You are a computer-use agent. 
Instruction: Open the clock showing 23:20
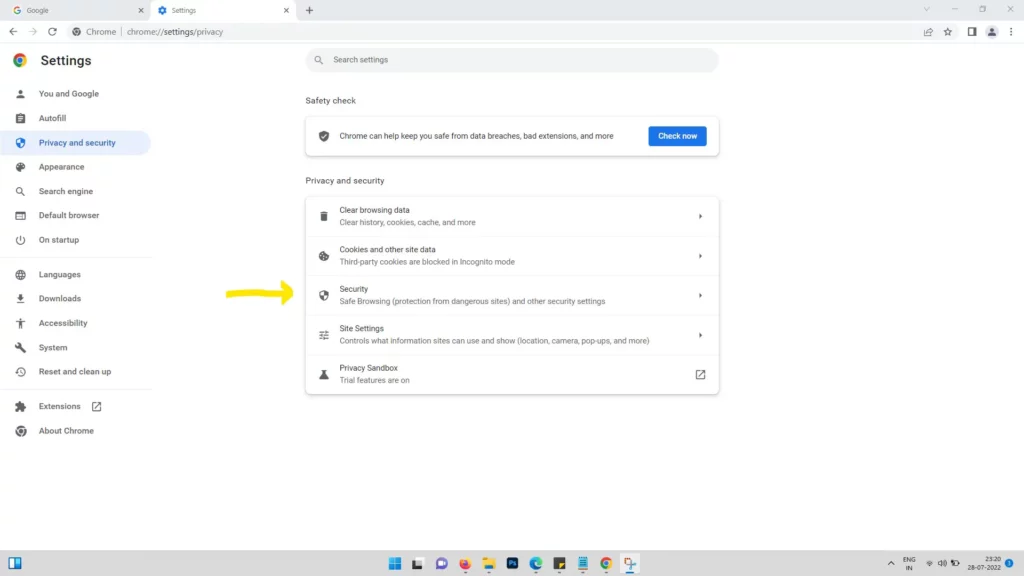[x=984, y=563]
